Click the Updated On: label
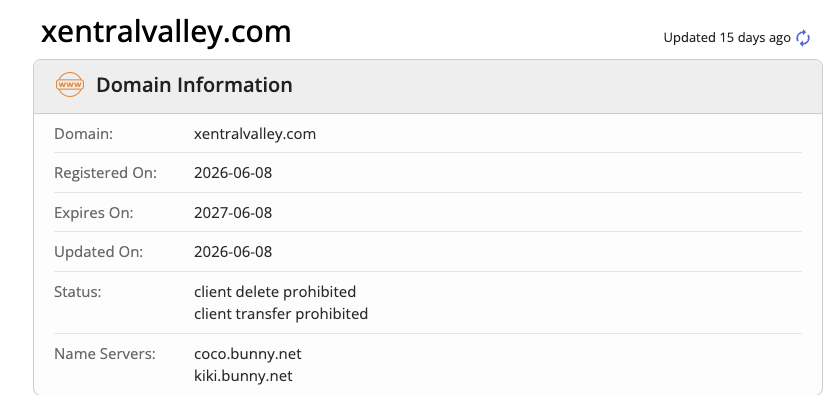The height and width of the screenshot is (395, 836). pos(99,252)
